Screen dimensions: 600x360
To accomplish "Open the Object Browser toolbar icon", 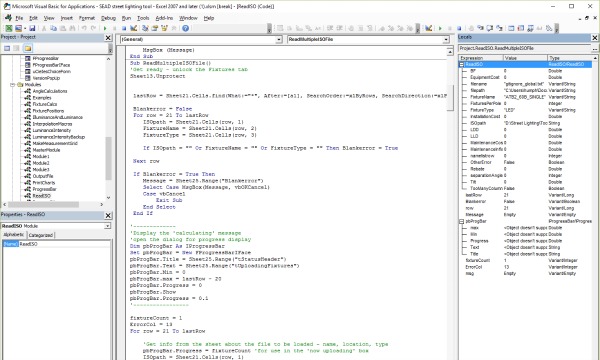I will pyautogui.click(x=164, y=28).
